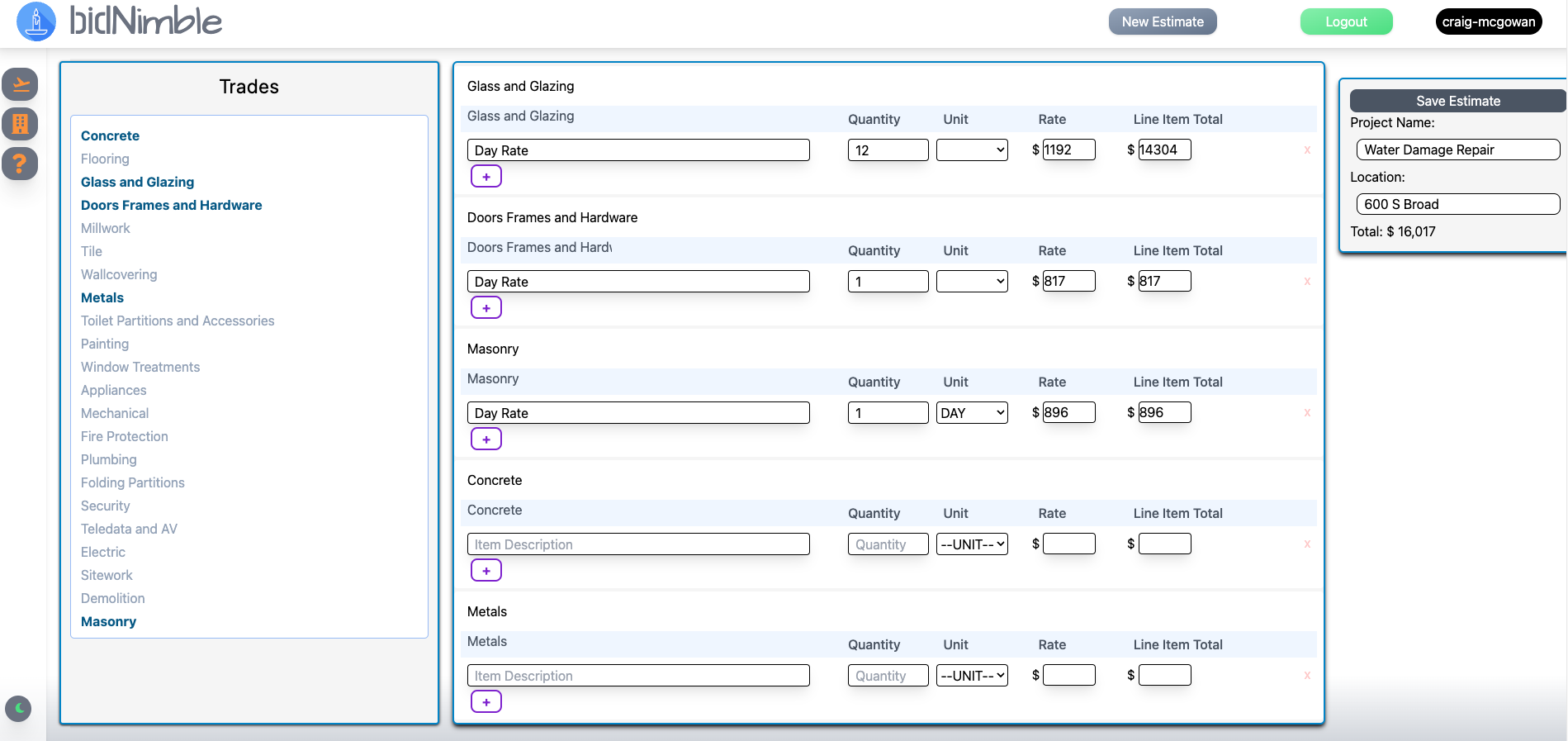Click the bidNimble candle logo icon
The image size is (1568, 741).
pos(36,21)
